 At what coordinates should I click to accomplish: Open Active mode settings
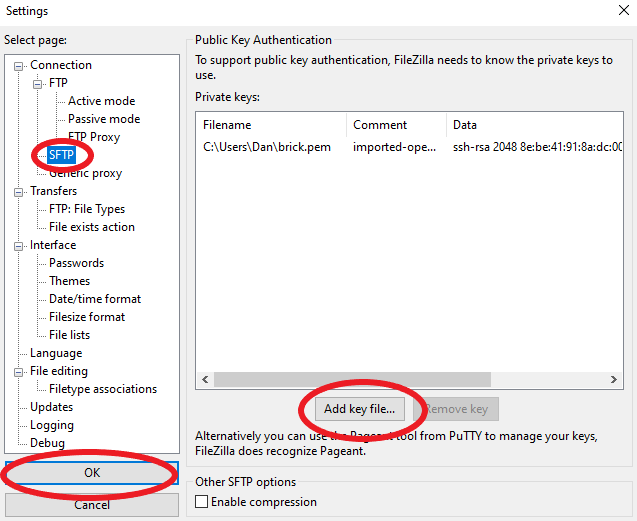coord(102,101)
